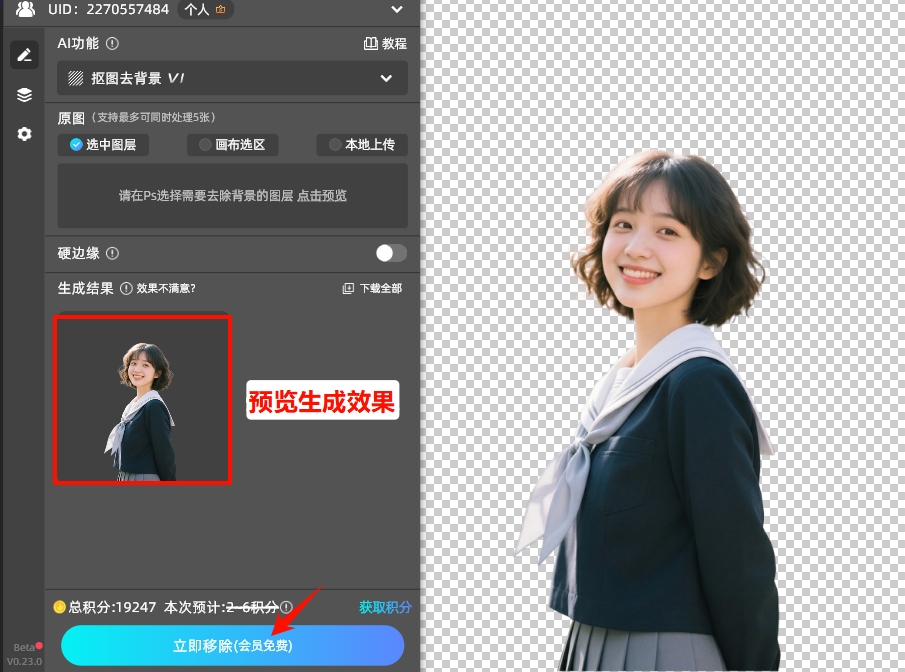Viewport: 905px width, 672px height.
Task: Open the 抠图去背景 V1 function dropdown
Action: [x=232, y=78]
